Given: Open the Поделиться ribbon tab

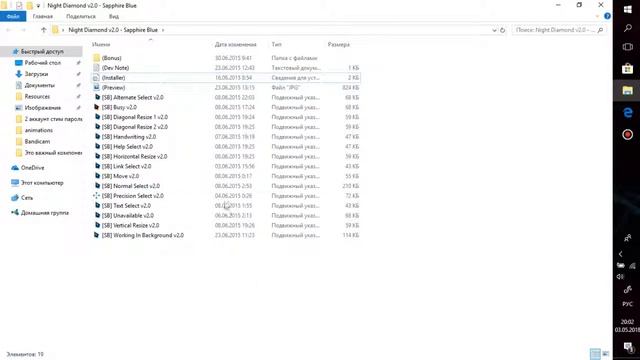Looking at the screenshot, I should pyautogui.click(x=81, y=16).
